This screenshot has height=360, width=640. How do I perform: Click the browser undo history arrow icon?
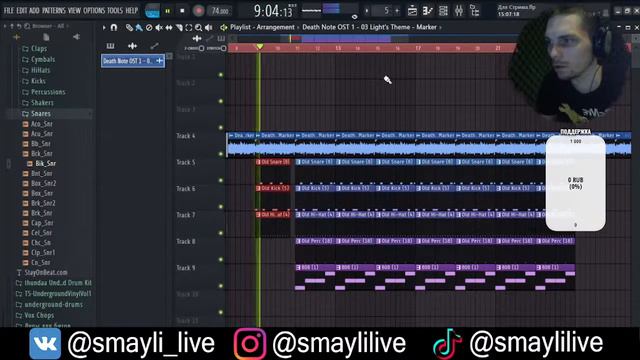pyautogui.click(x=19, y=26)
